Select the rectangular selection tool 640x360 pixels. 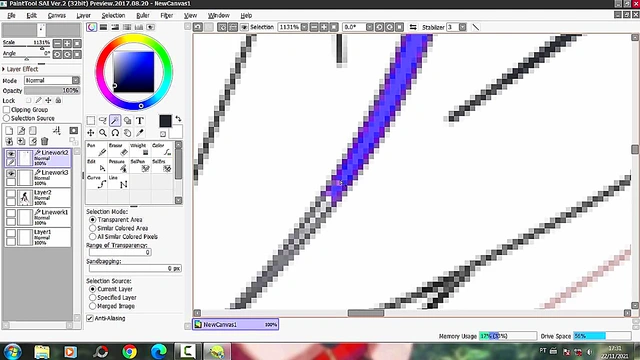pos(91,120)
